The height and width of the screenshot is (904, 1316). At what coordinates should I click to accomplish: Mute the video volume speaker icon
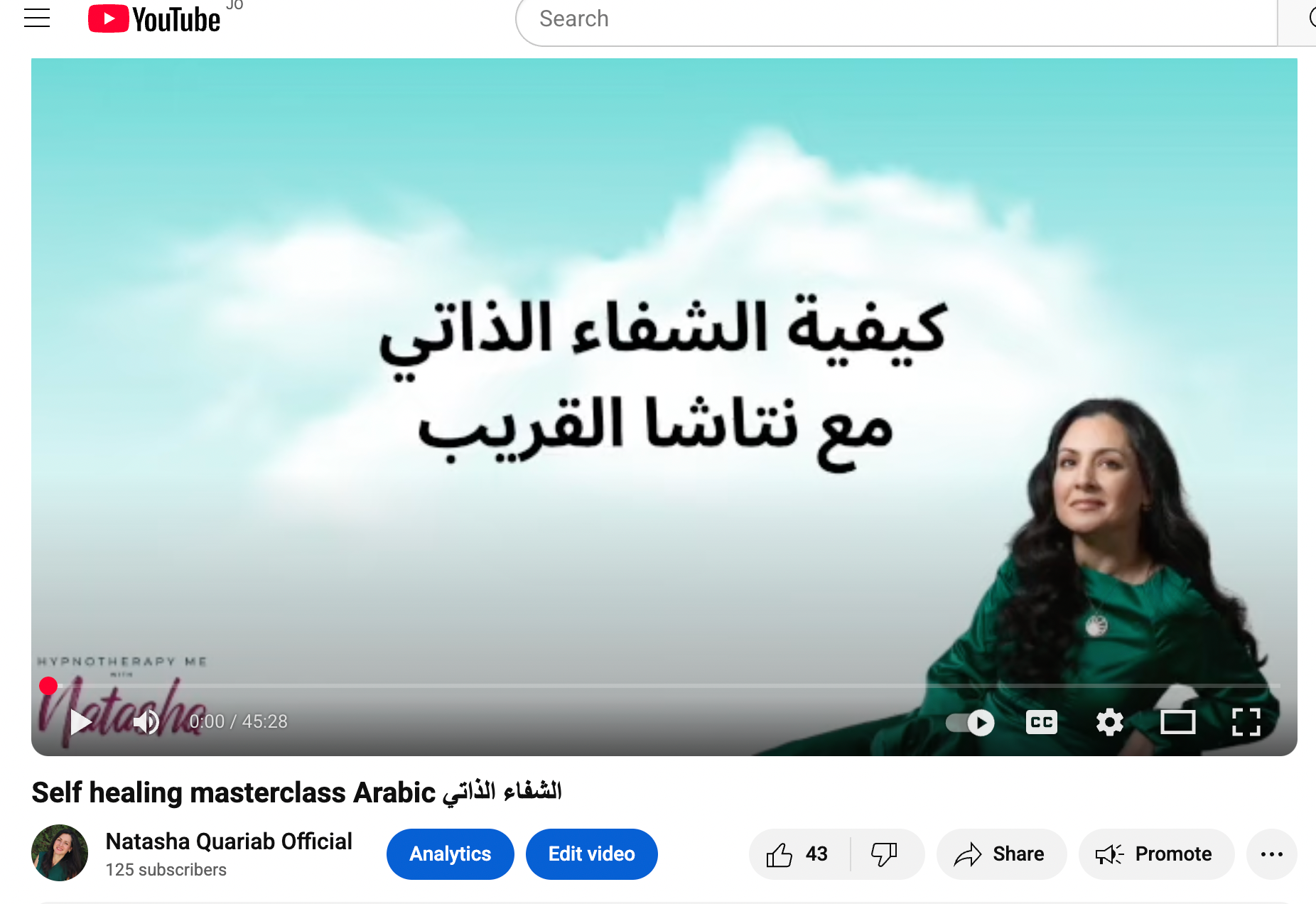(x=146, y=722)
